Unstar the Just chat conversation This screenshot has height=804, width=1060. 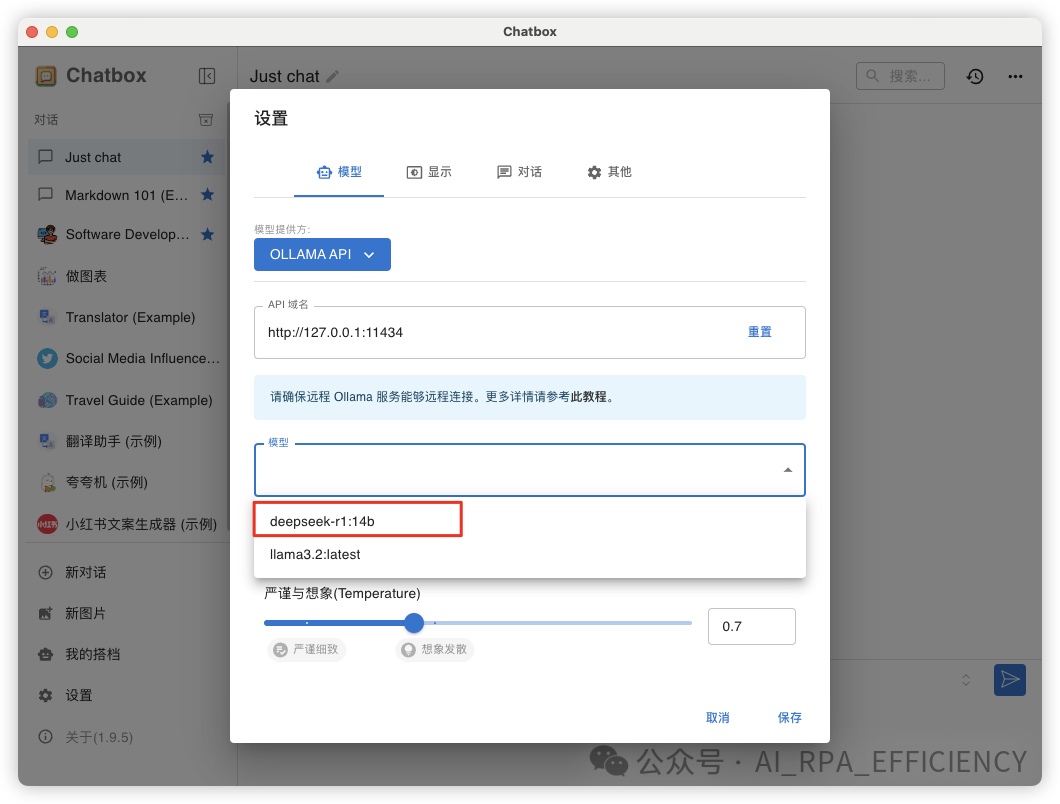[x=208, y=157]
